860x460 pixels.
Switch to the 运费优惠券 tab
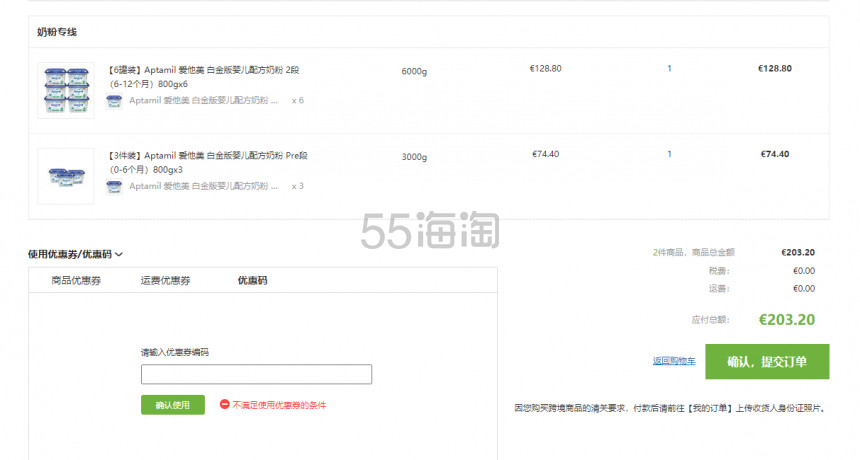165,281
